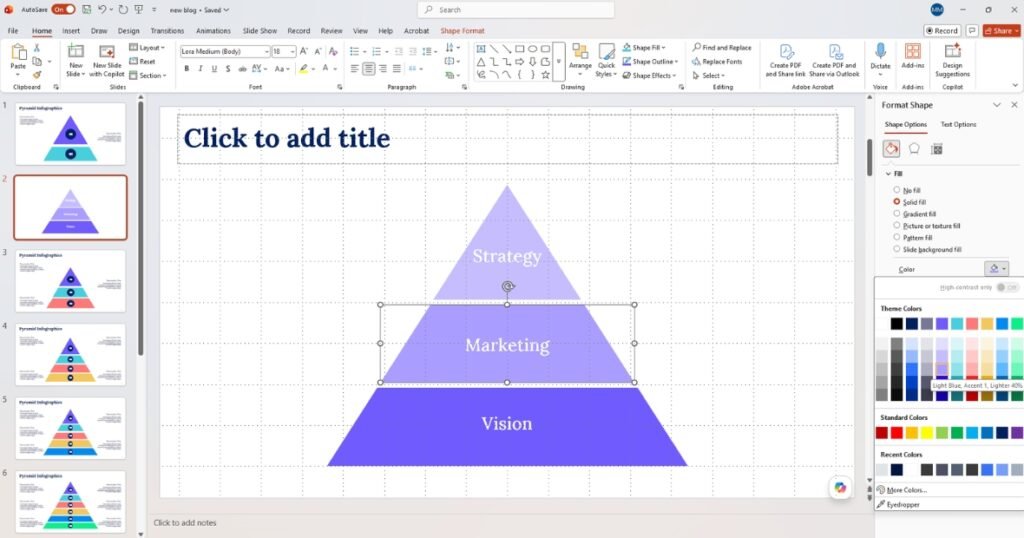Open the Size & Properties icon in Format Shape

936,149
